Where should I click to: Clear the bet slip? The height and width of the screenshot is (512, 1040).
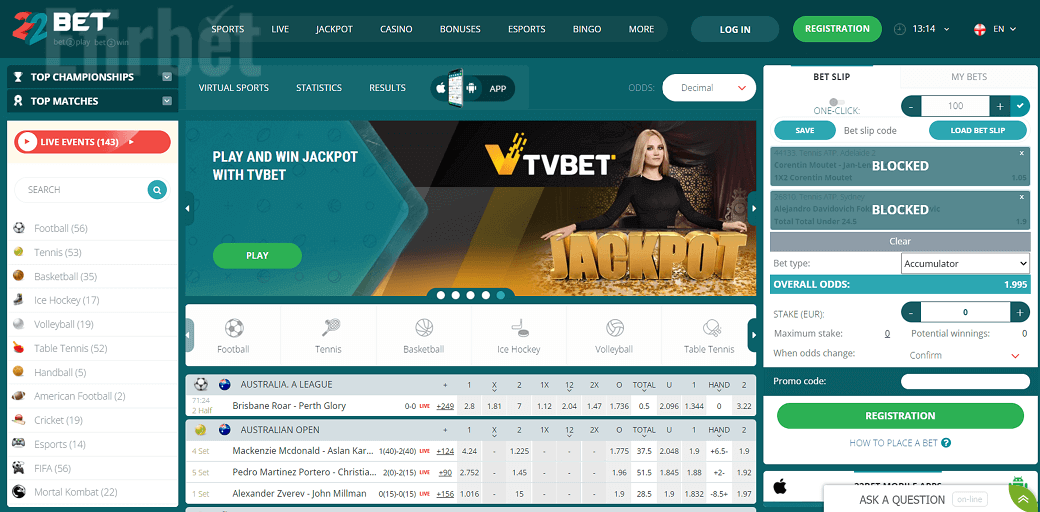click(900, 241)
